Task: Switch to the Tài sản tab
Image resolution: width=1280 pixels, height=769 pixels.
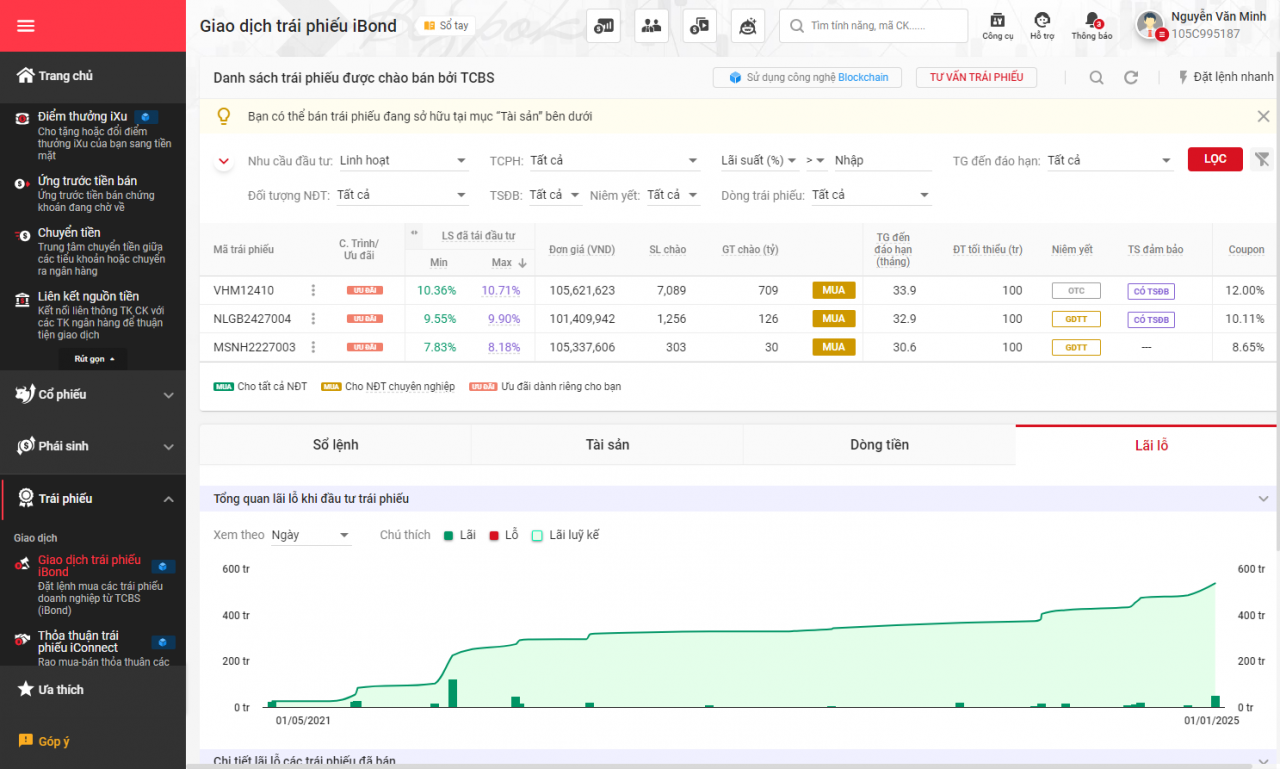Action: coord(607,444)
